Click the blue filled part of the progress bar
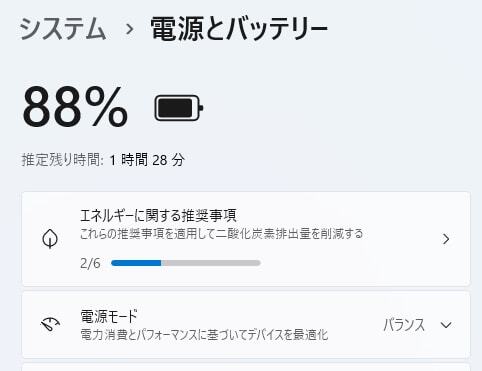This screenshot has width=482, height=371. click(x=136, y=263)
